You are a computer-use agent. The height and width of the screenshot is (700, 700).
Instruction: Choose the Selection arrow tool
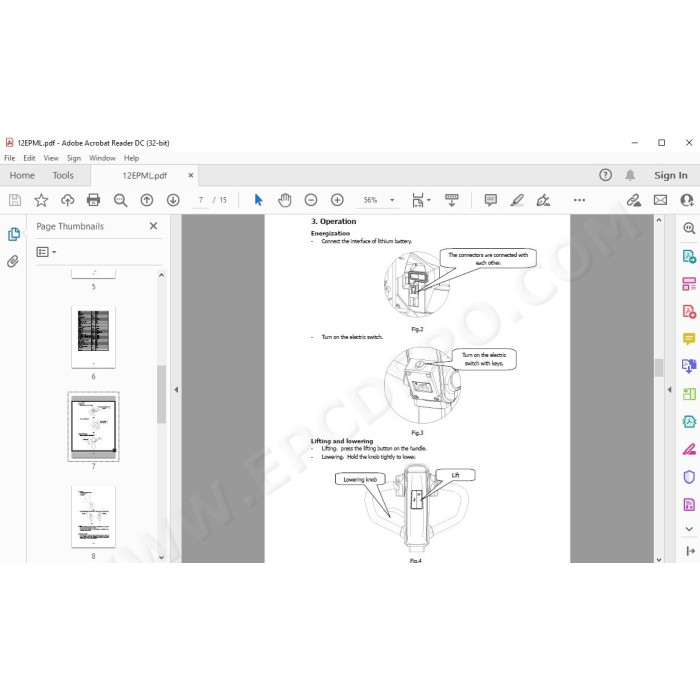[x=258, y=200]
